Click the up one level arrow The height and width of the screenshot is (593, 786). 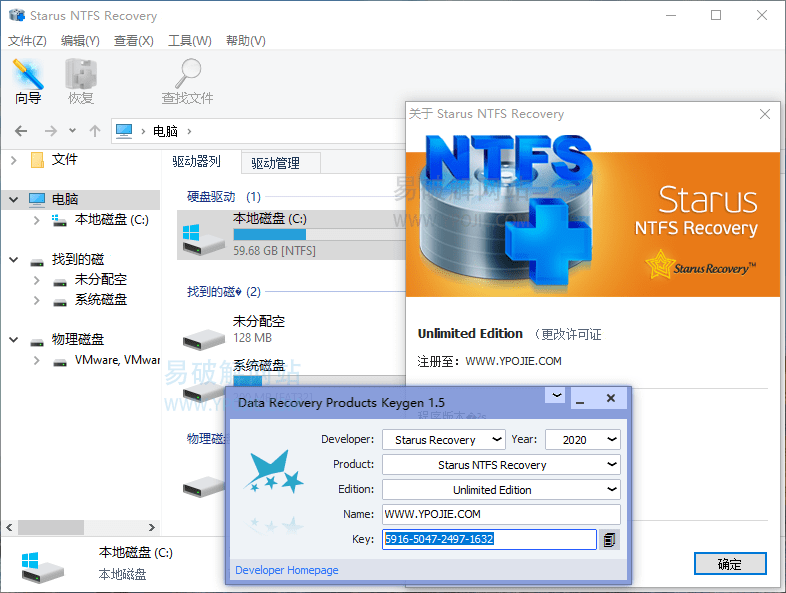click(x=95, y=131)
